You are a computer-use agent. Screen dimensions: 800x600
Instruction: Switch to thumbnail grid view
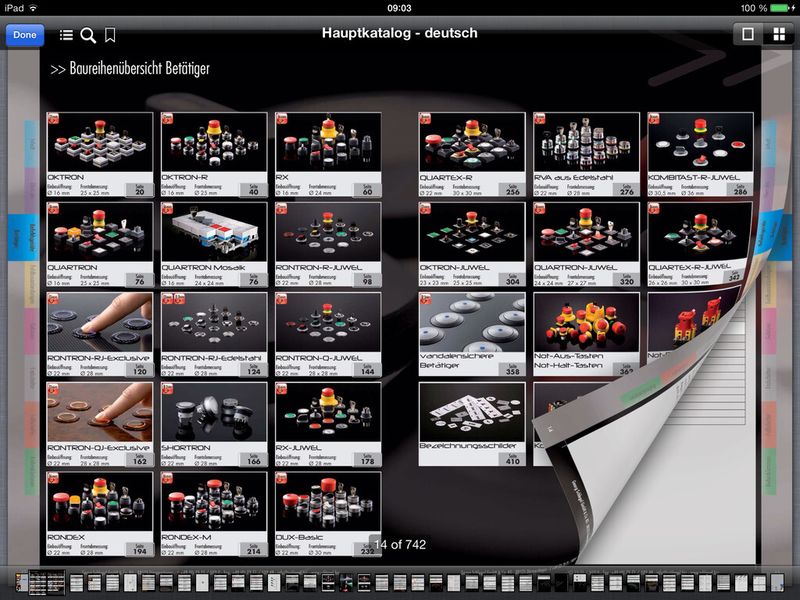779,34
